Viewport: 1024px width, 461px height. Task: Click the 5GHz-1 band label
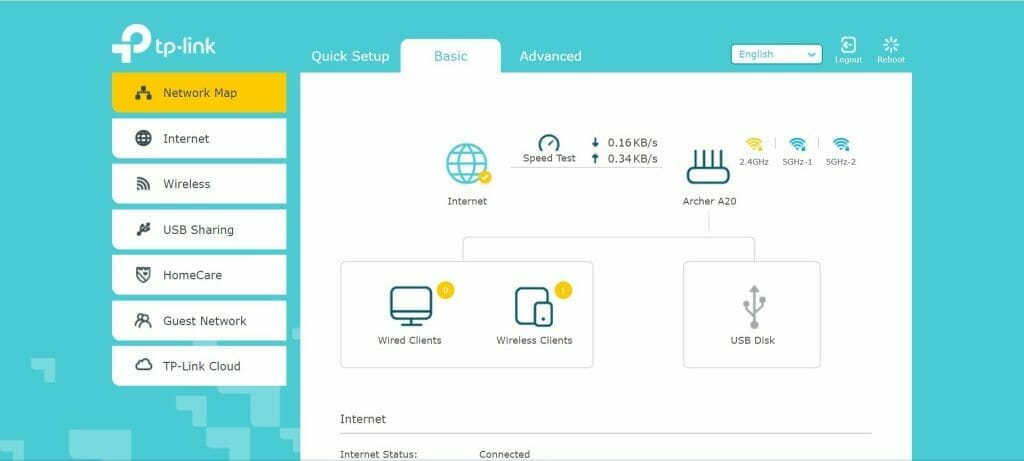tap(797, 162)
